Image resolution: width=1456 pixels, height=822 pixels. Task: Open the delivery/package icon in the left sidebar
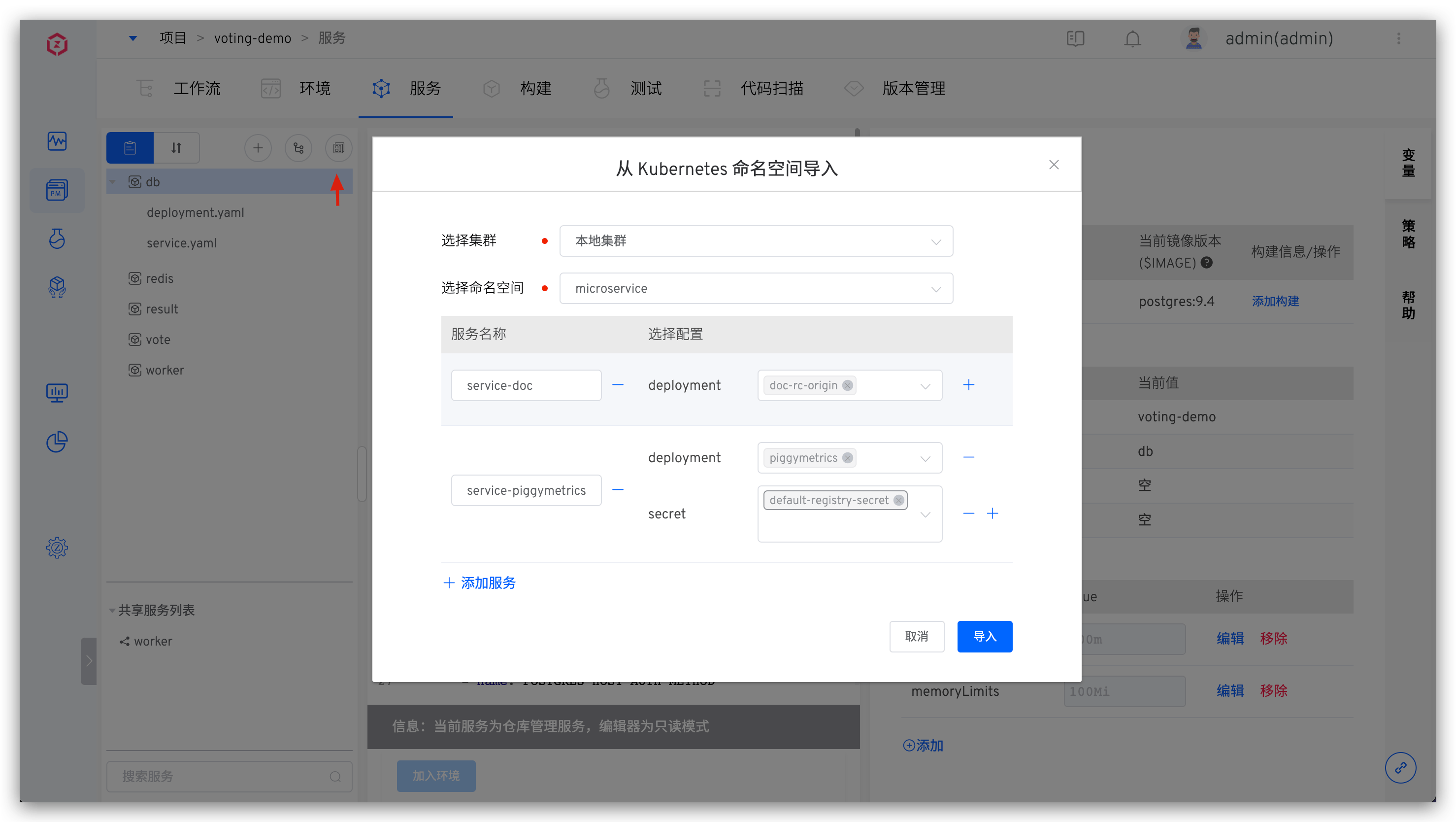(x=57, y=287)
